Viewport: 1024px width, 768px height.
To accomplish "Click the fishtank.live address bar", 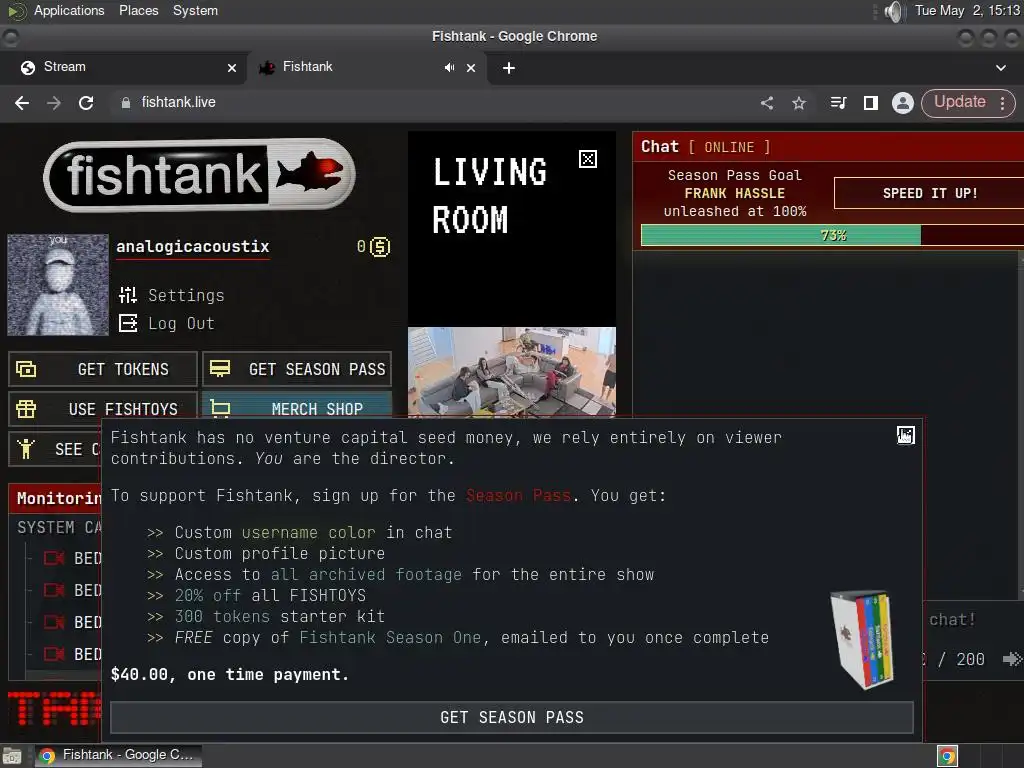I will pos(431,103).
